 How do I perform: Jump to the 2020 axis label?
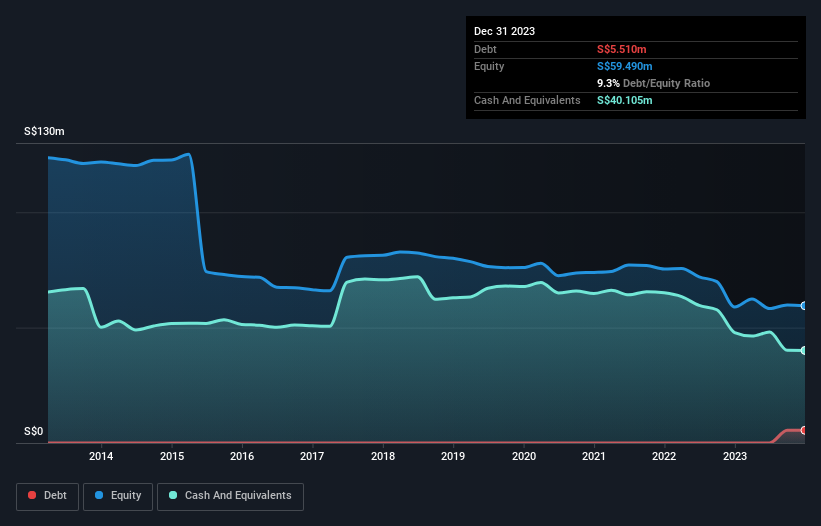[x=524, y=457]
